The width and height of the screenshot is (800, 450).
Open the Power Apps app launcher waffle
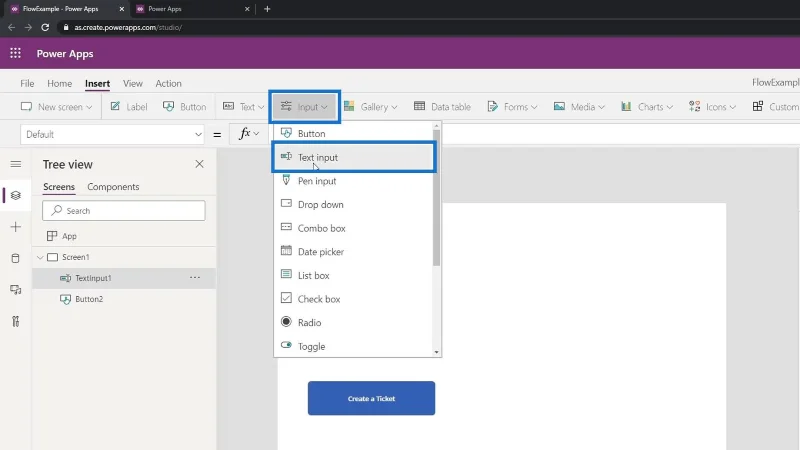[15, 53]
